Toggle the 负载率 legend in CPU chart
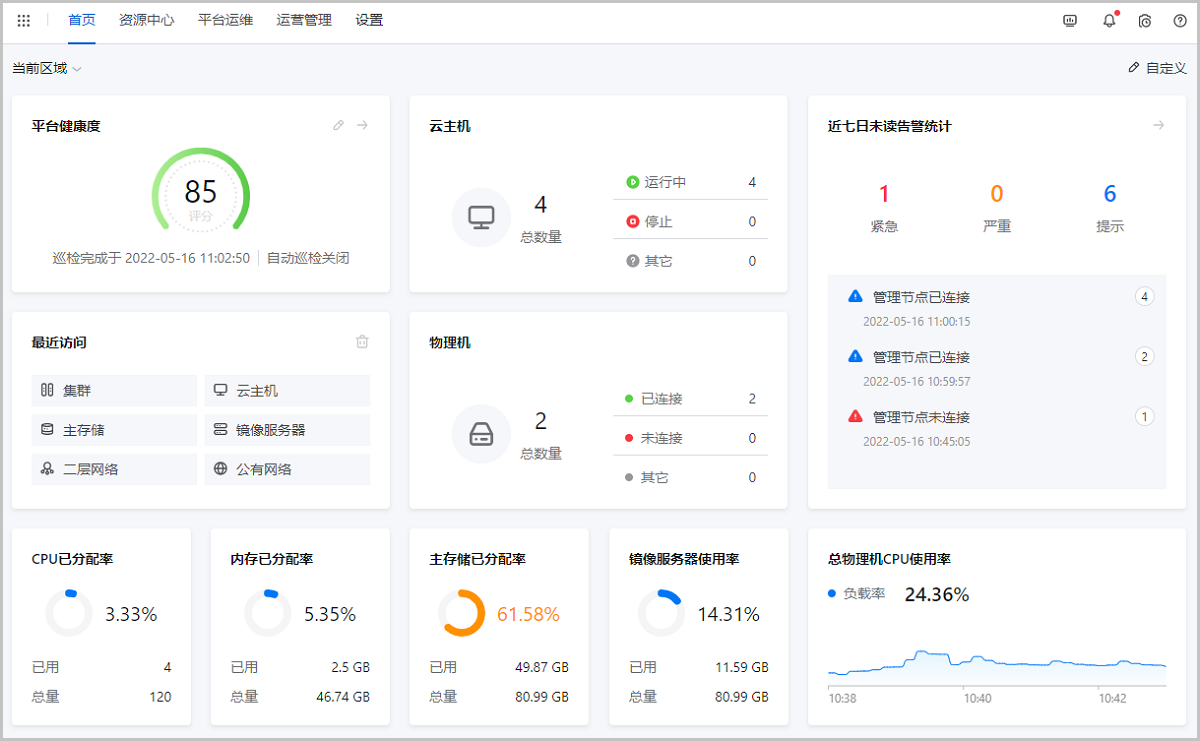The width and height of the screenshot is (1200, 741). 857,594
